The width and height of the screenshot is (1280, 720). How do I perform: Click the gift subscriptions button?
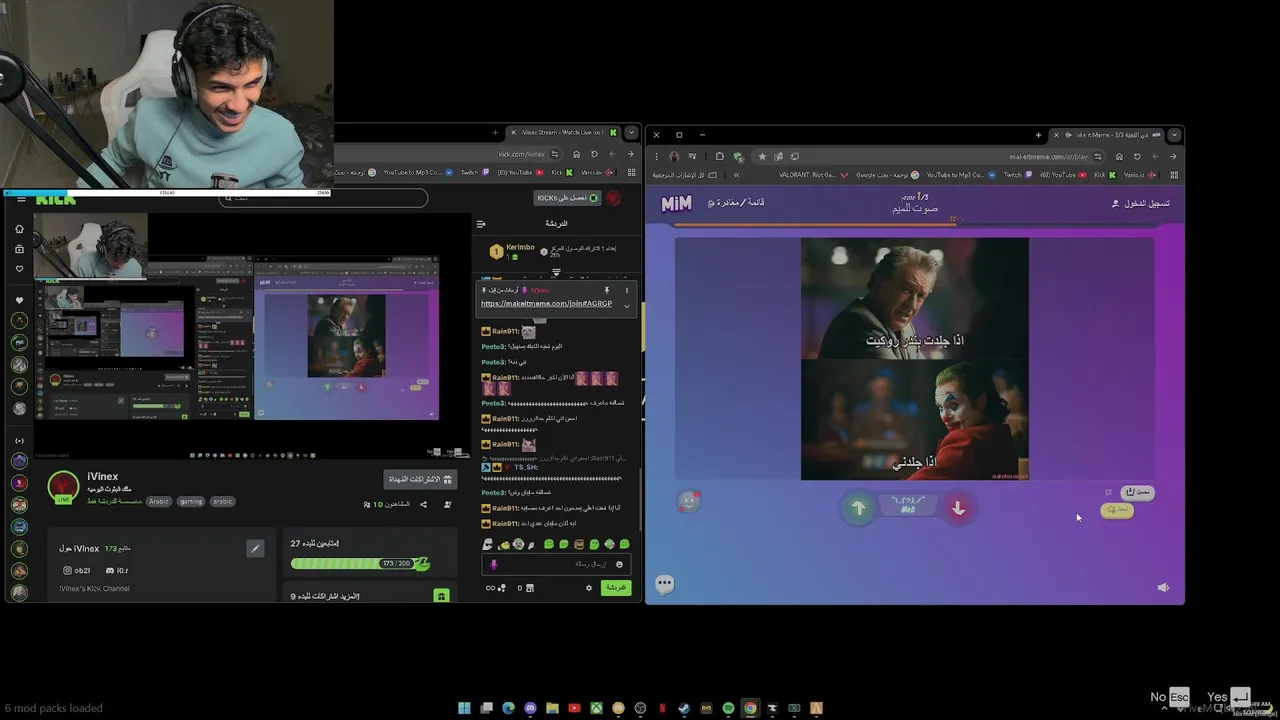point(420,480)
